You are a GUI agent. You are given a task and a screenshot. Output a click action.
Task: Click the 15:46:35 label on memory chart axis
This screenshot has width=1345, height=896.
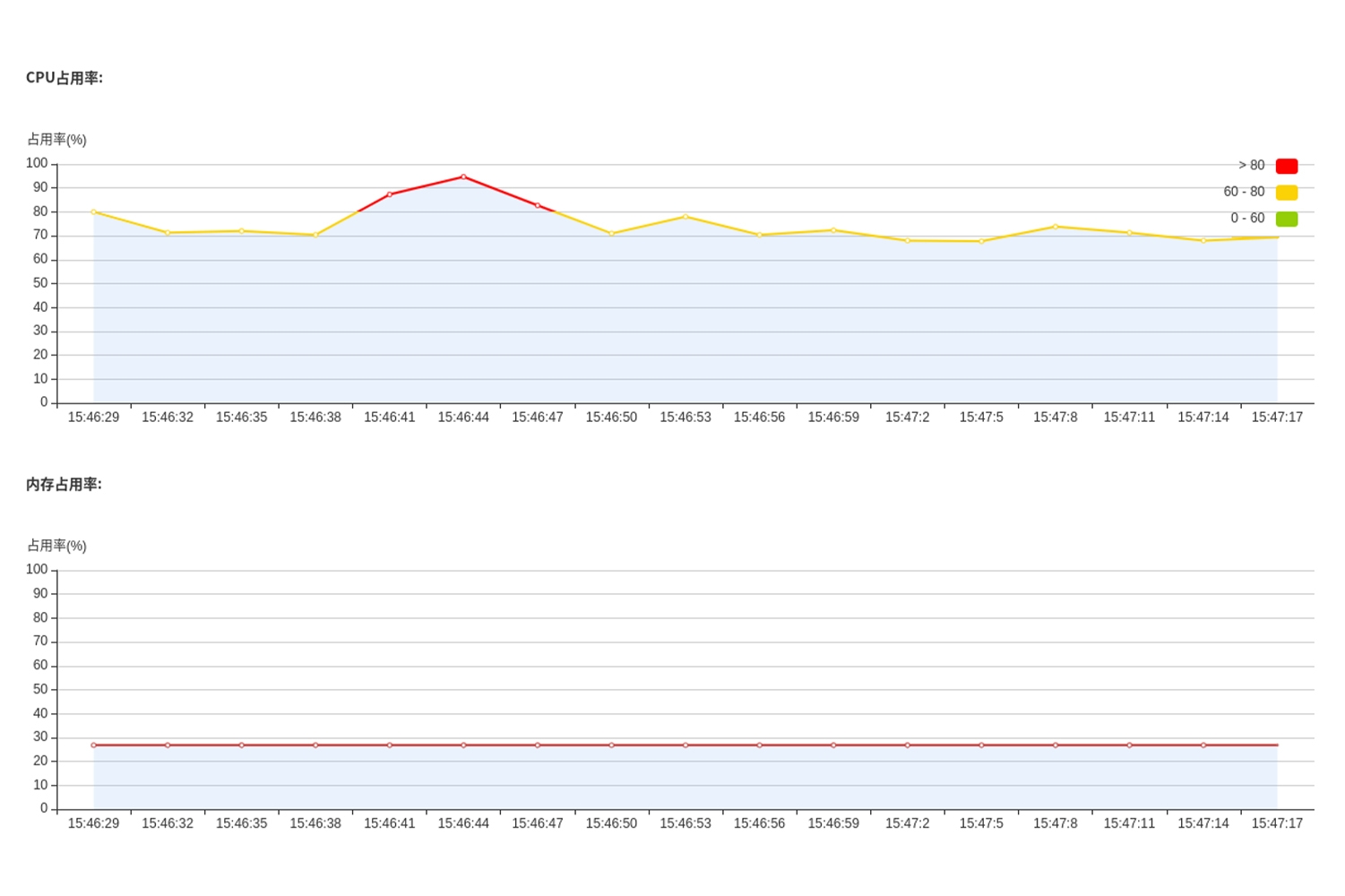(x=241, y=823)
